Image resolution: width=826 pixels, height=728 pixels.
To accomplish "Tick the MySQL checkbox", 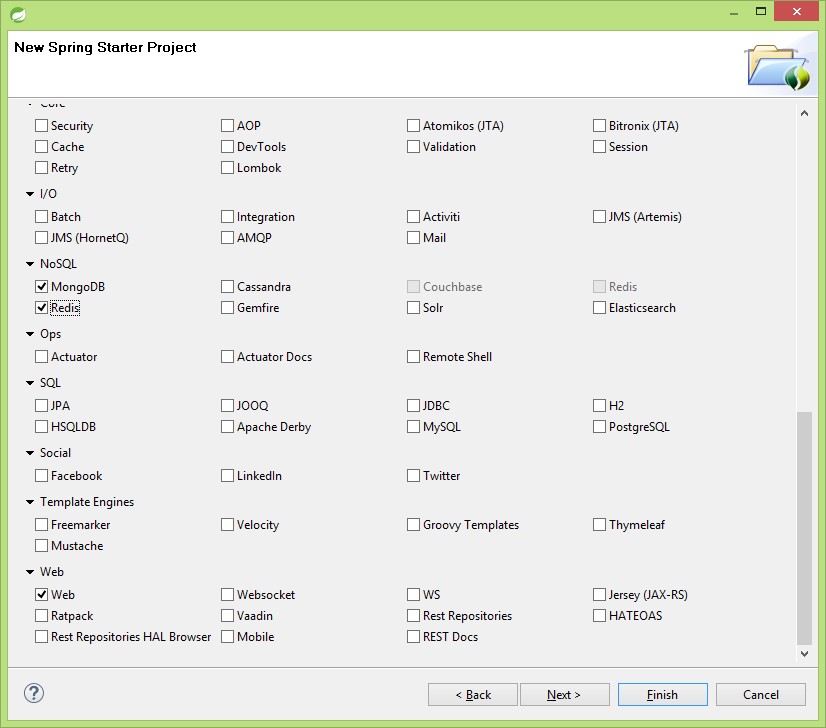I will (413, 427).
